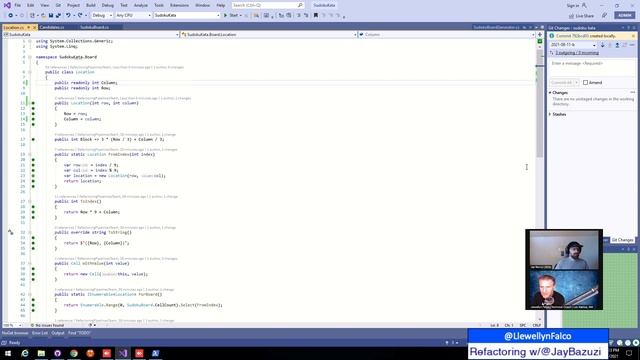The width and height of the screenshot is (640, 360).
Task: Click the Redo toolbar icon
Action: 80,16
